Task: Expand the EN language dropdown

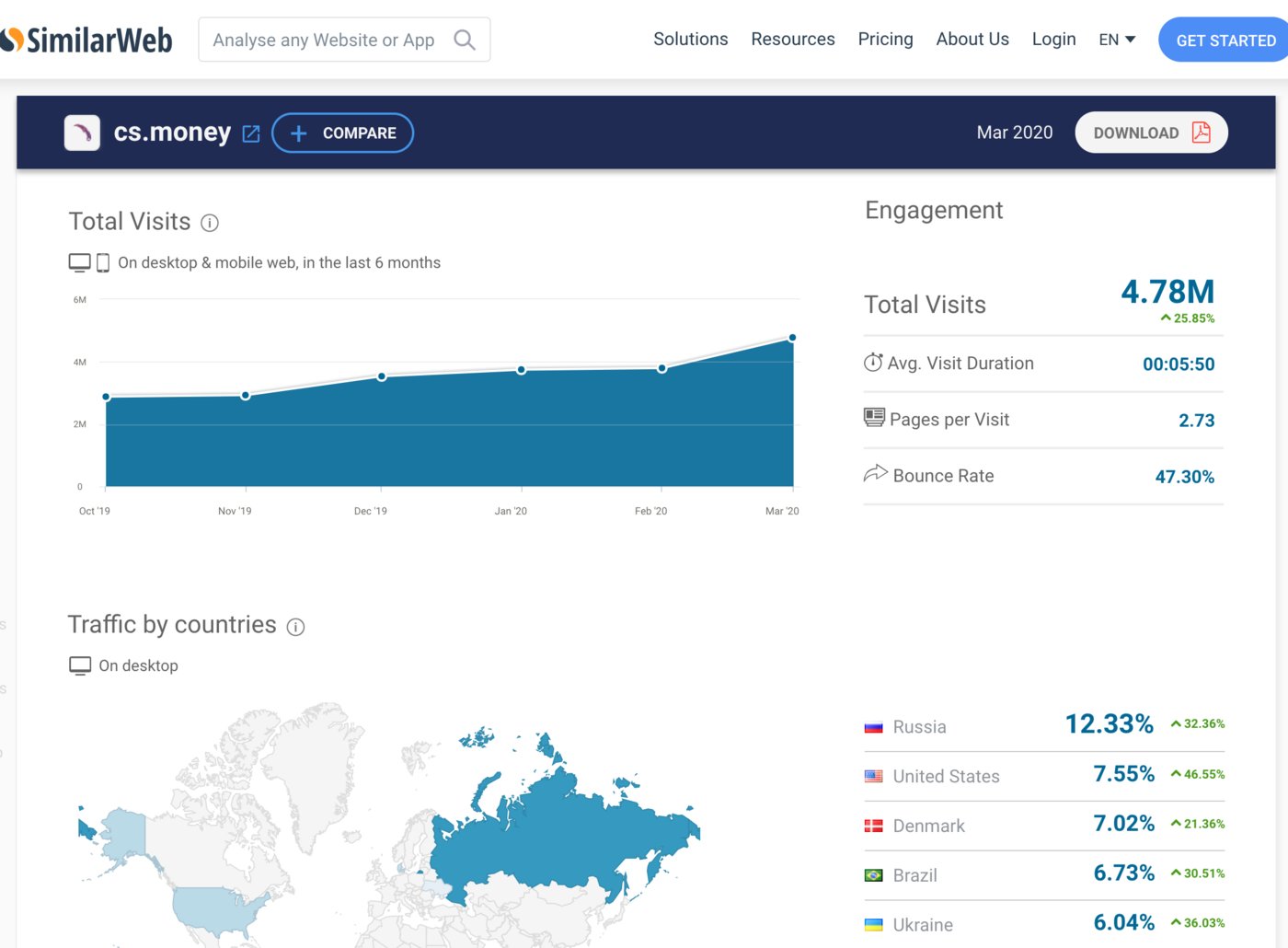Action: point(1117,40)
